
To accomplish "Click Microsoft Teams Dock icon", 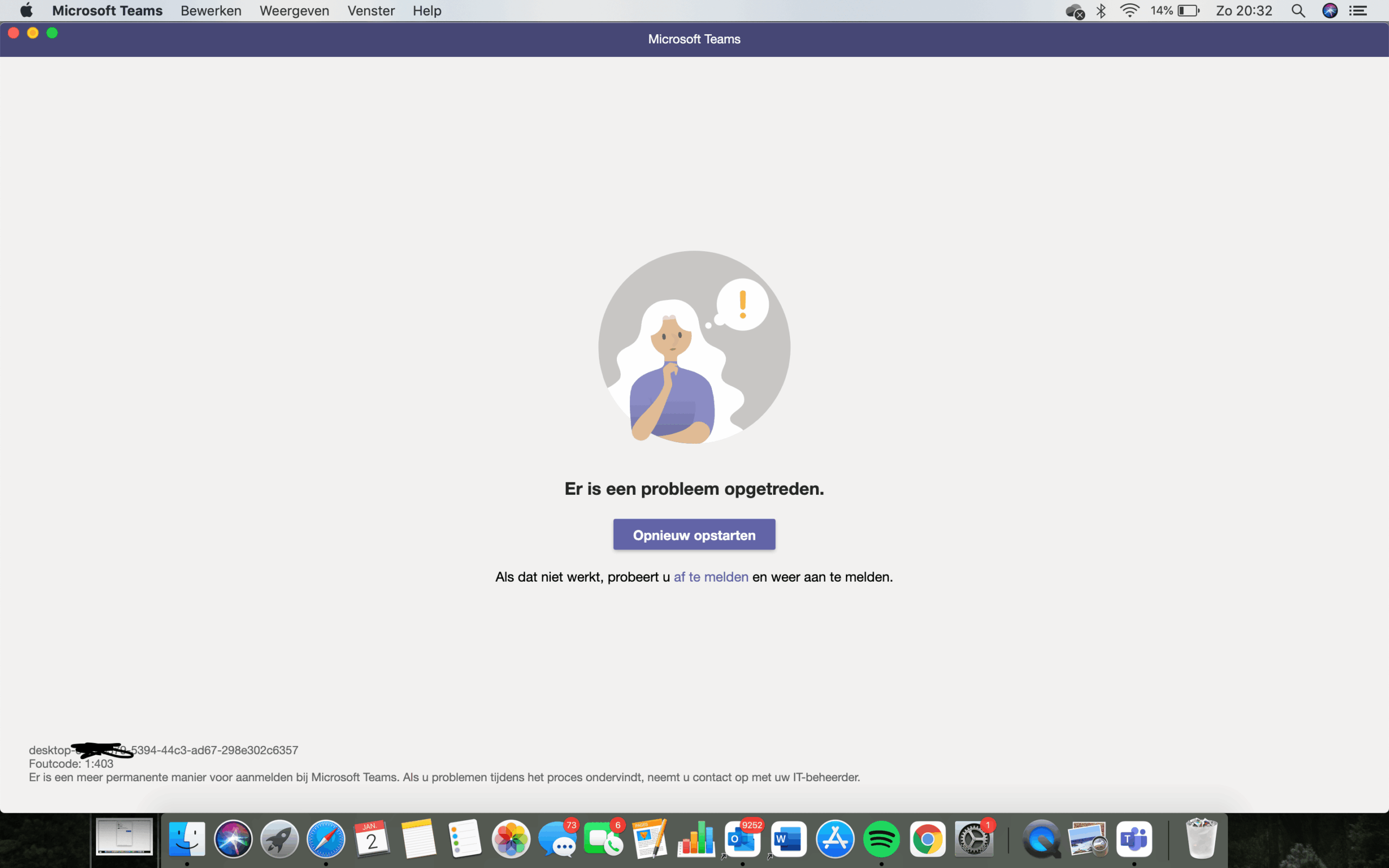I will (x=1134, y=839).
